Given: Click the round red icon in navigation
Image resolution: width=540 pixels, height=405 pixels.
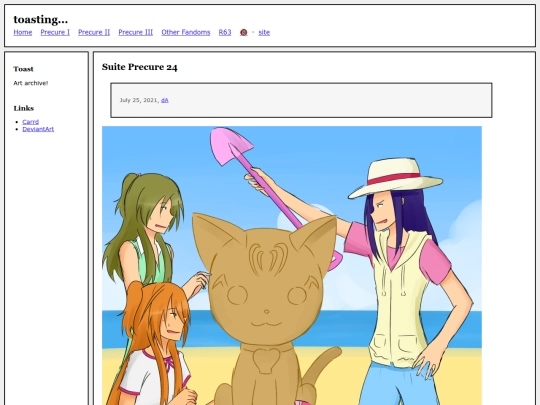Looking at the screenshot, I should 243,32.
